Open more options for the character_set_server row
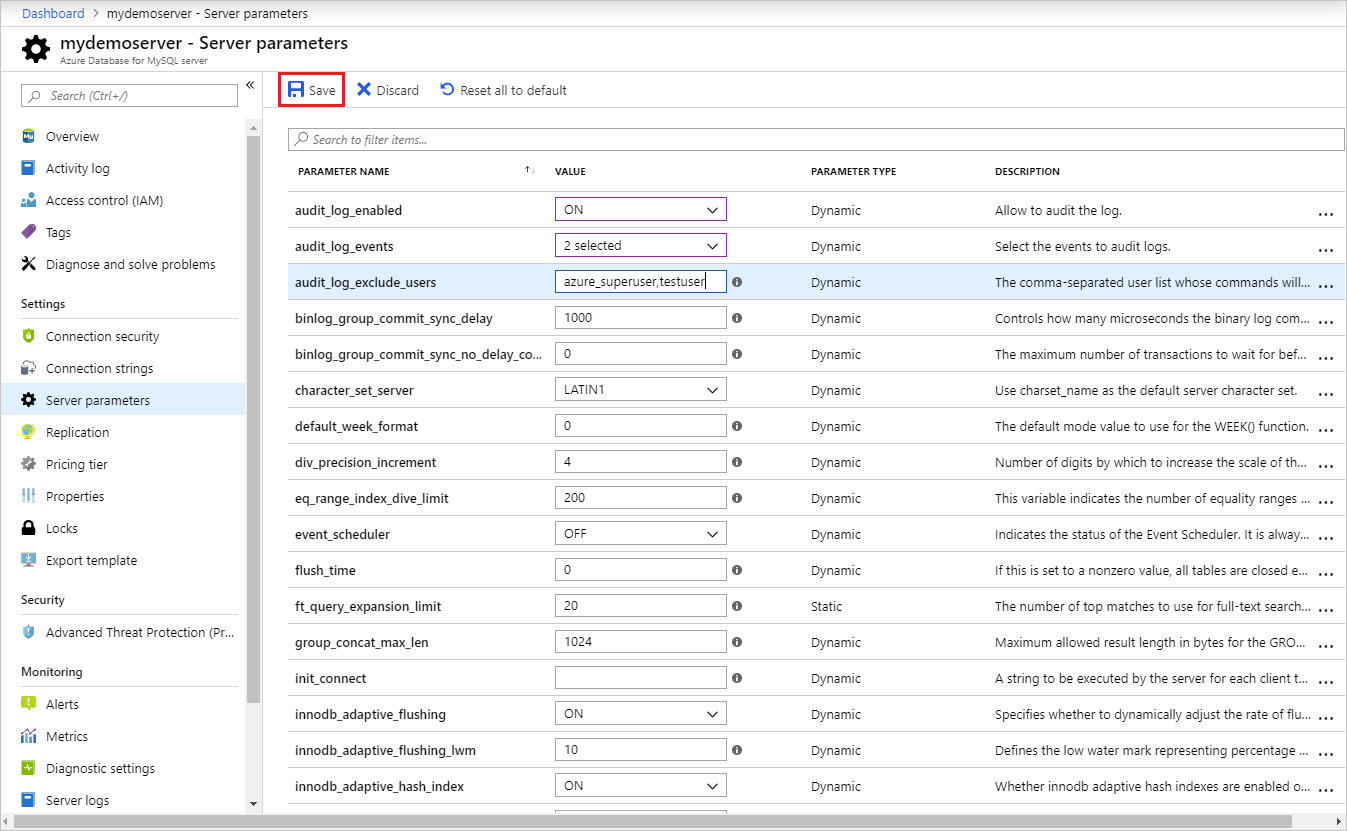 1326,393
